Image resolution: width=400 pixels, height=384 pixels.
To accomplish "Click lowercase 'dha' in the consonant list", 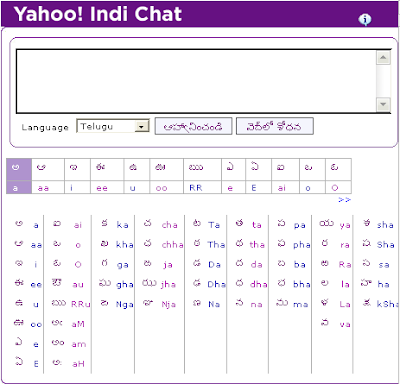I will [259, 285].
